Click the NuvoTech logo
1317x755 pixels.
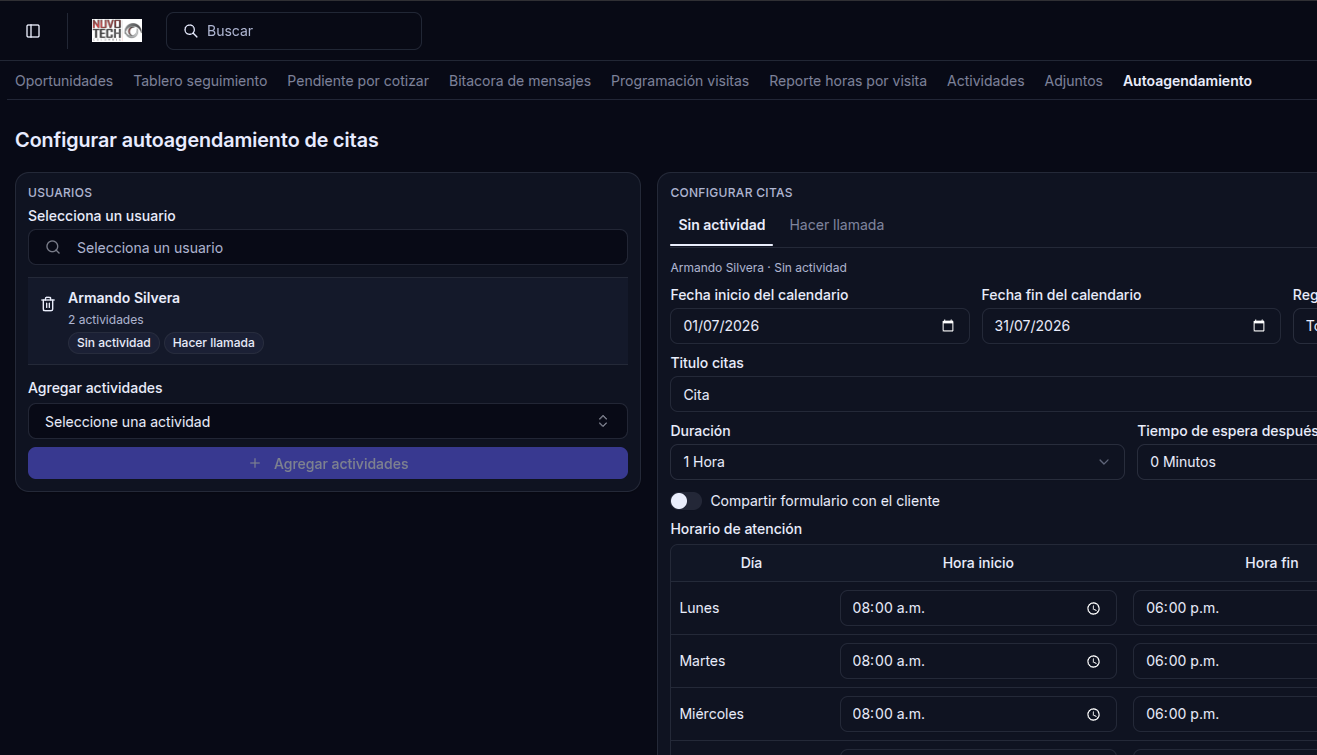click(117, 31)
